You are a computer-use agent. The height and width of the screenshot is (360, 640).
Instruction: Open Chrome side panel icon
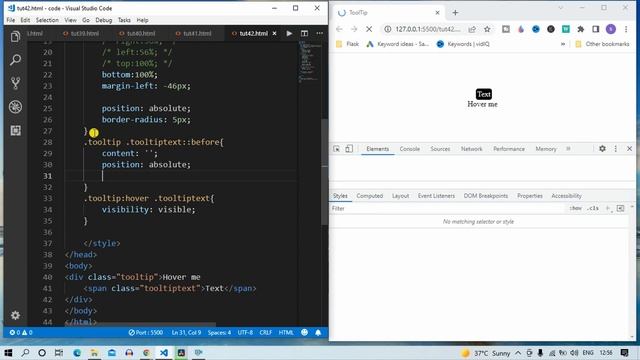click(x=596, y=29)
